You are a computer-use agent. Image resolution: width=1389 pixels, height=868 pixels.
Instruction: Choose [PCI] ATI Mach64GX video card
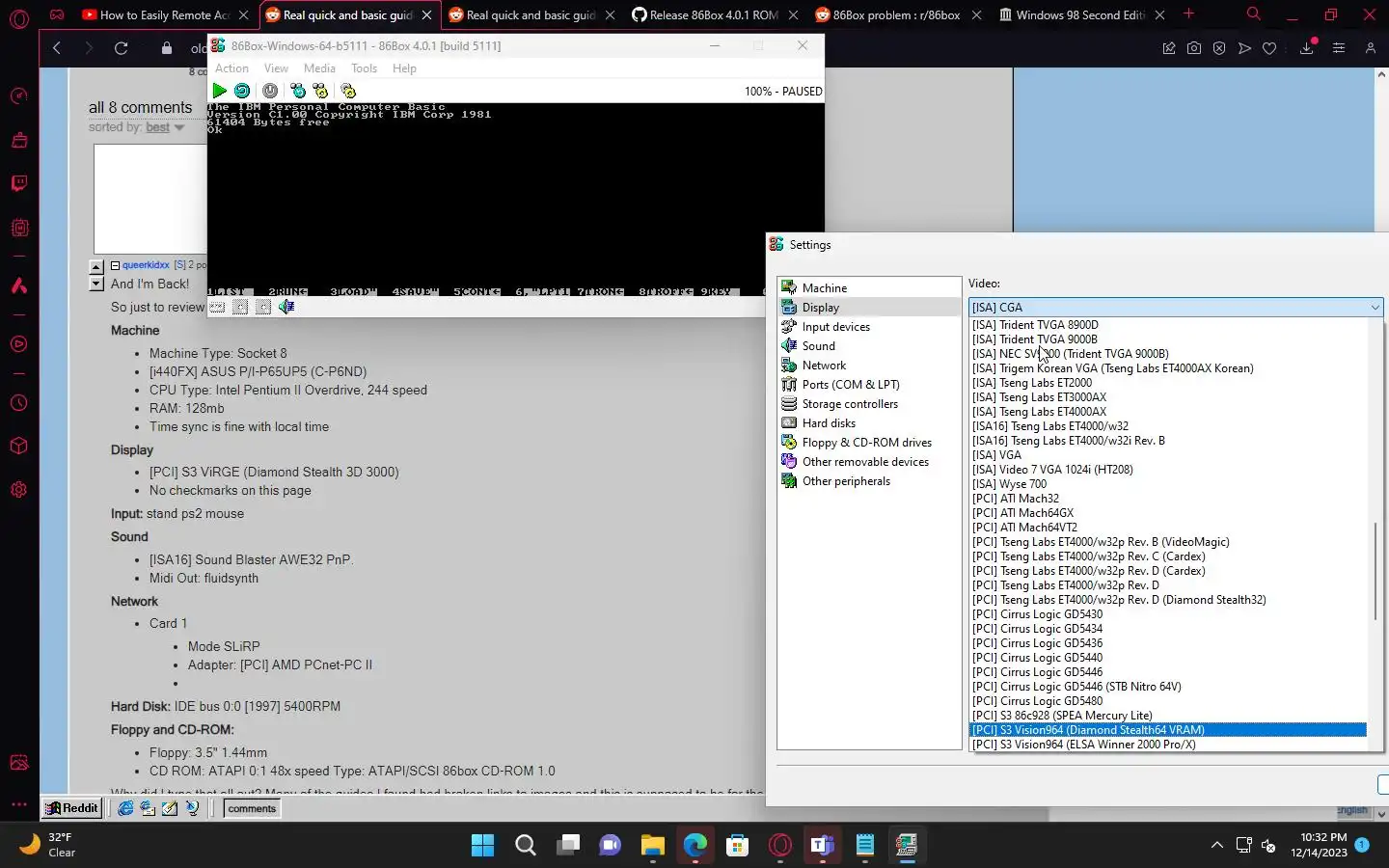(x=1168, y=513)
